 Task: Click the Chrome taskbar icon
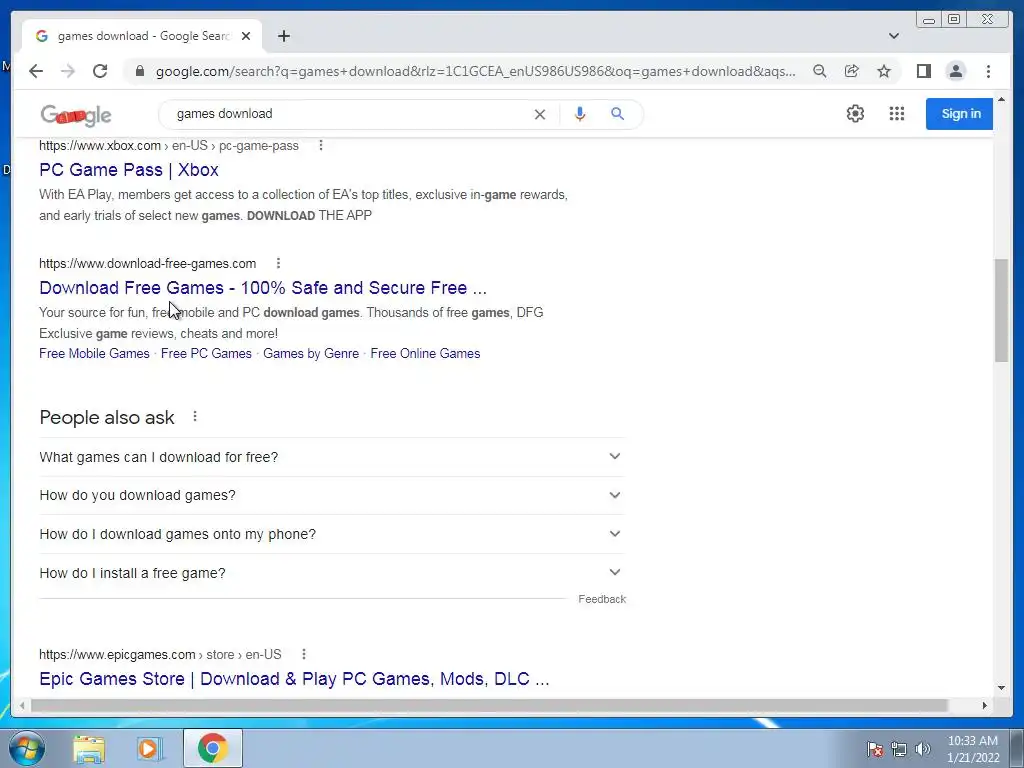pos(212,748)
